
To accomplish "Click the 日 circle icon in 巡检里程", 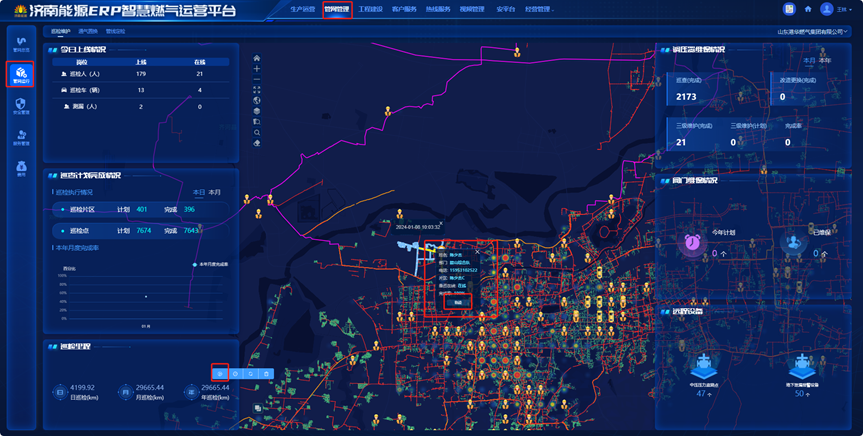I will pos(60,392).
